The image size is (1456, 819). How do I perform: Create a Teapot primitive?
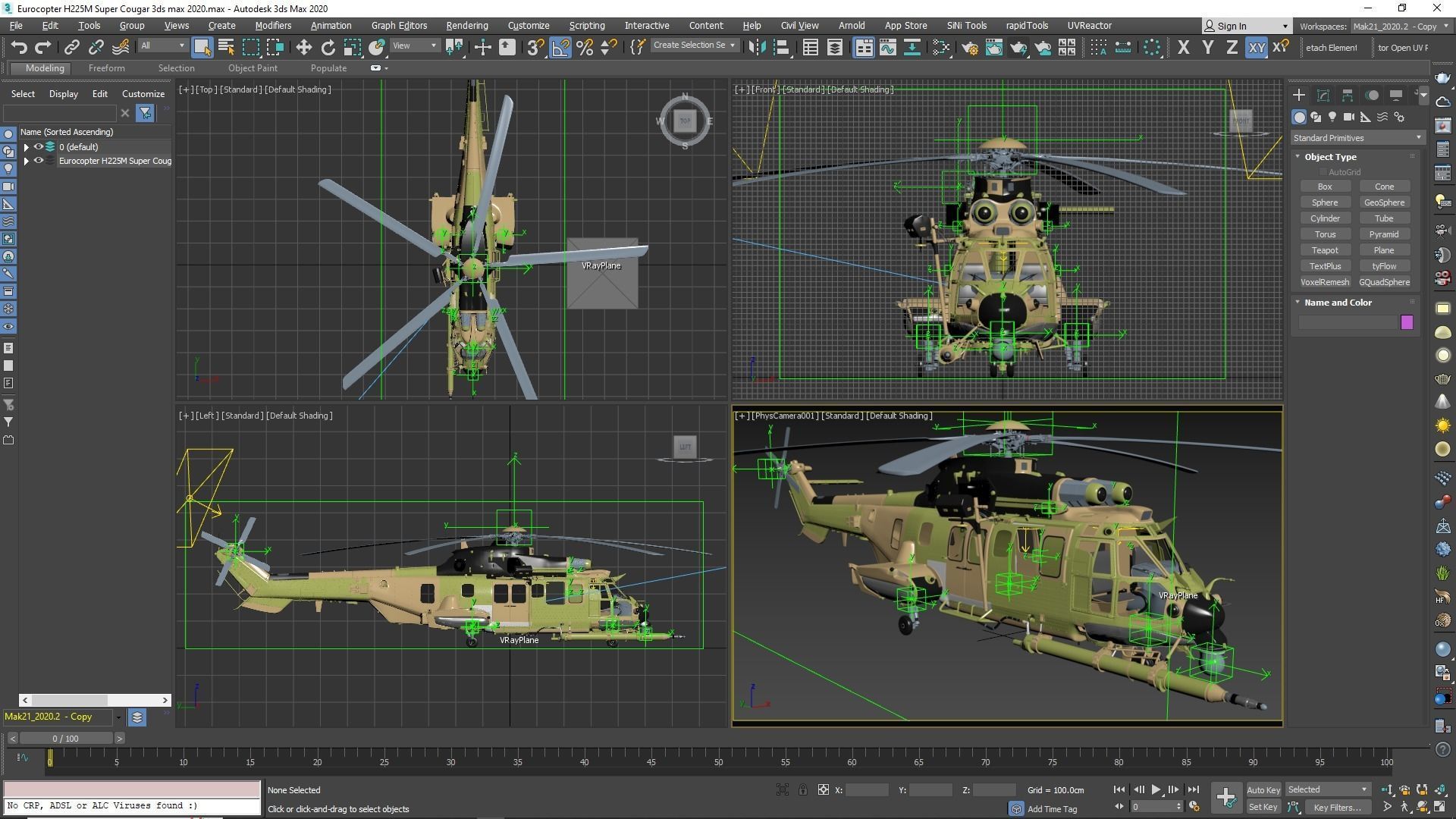[1325, 250]
